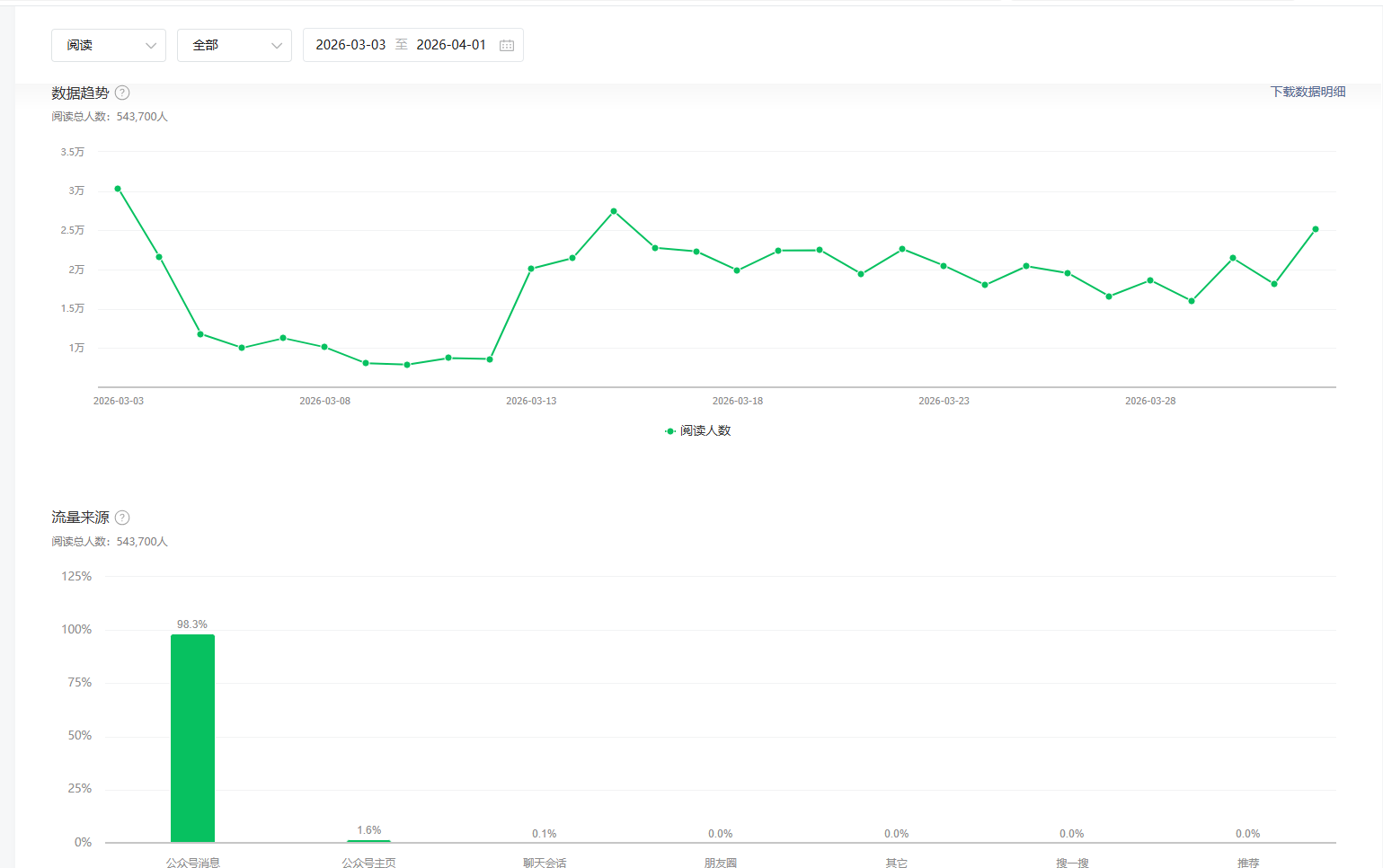
Task: Click the 朋友圈 source category label
Action: (720, 863)
